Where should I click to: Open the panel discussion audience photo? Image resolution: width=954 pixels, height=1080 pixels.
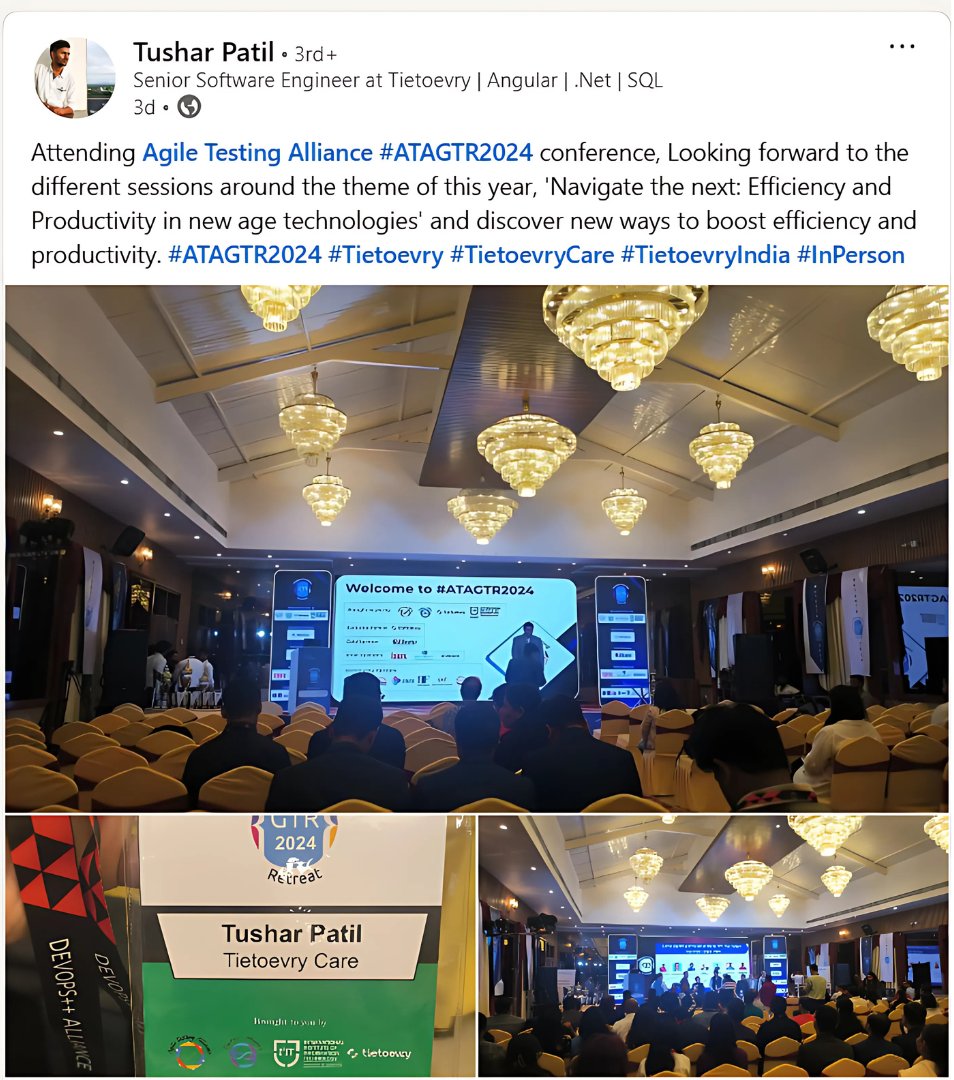(714, 946)
